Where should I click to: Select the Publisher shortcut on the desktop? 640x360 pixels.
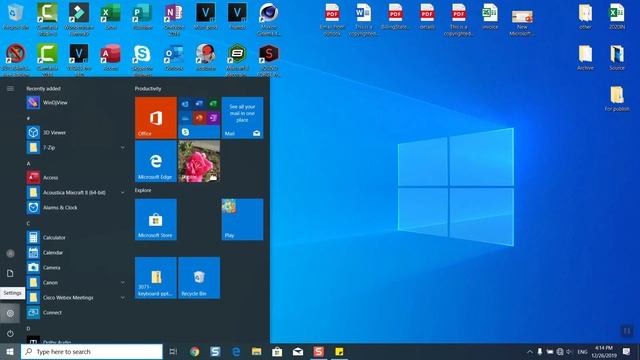tap(142, 17)
